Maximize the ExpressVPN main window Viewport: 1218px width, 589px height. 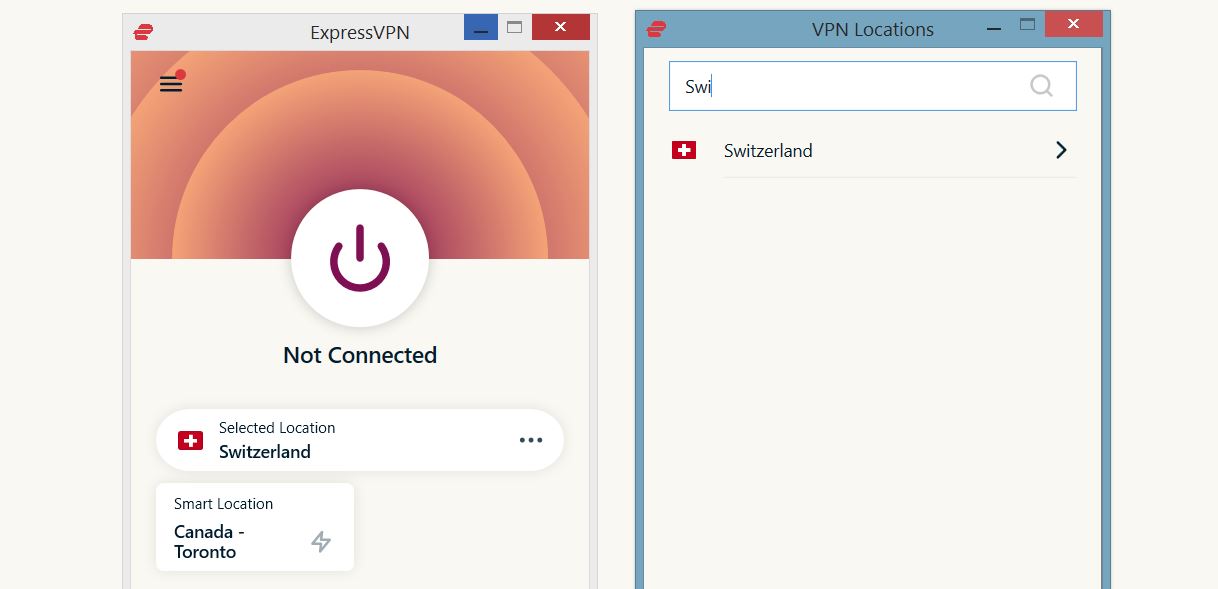[x=514, y=27]
